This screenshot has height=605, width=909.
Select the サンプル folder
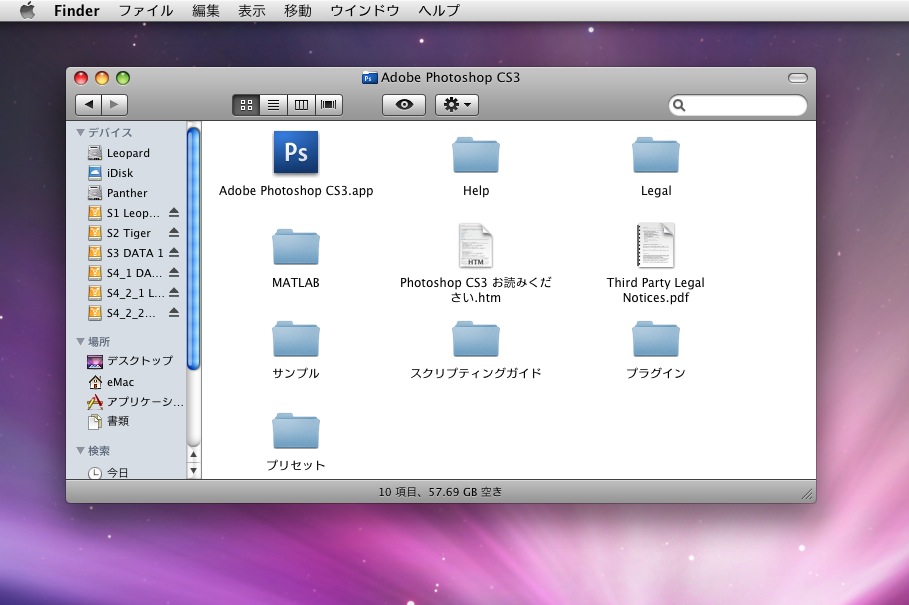(x=296, y=339)
